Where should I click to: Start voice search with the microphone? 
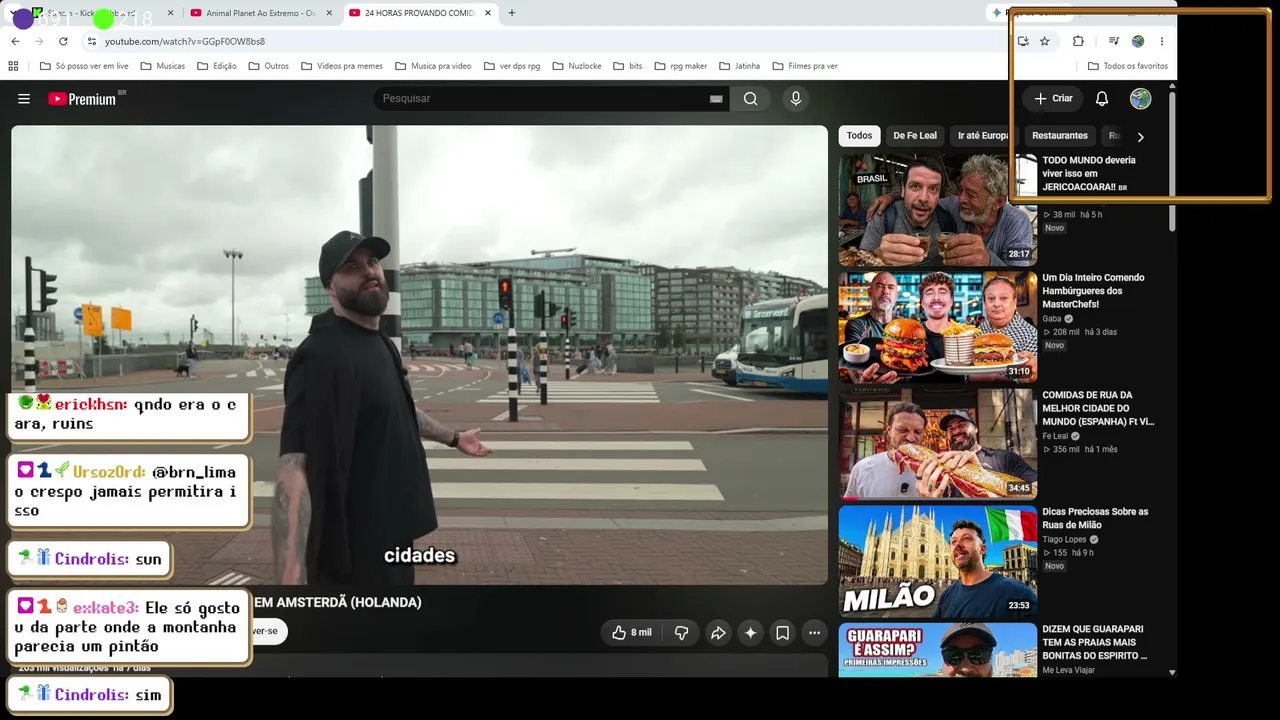796,99
